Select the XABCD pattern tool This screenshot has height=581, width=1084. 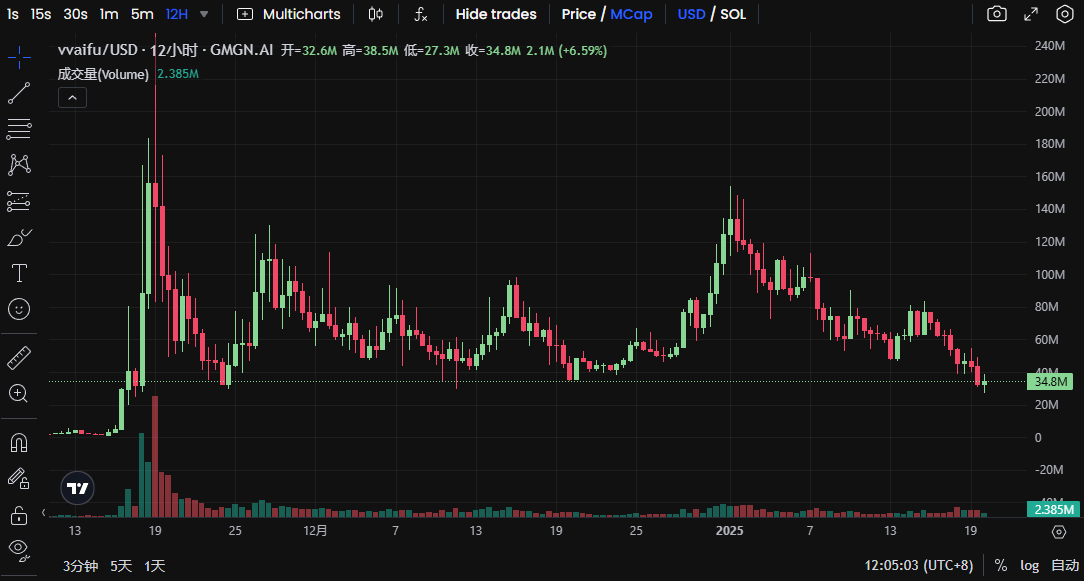(x=19, y=165)
